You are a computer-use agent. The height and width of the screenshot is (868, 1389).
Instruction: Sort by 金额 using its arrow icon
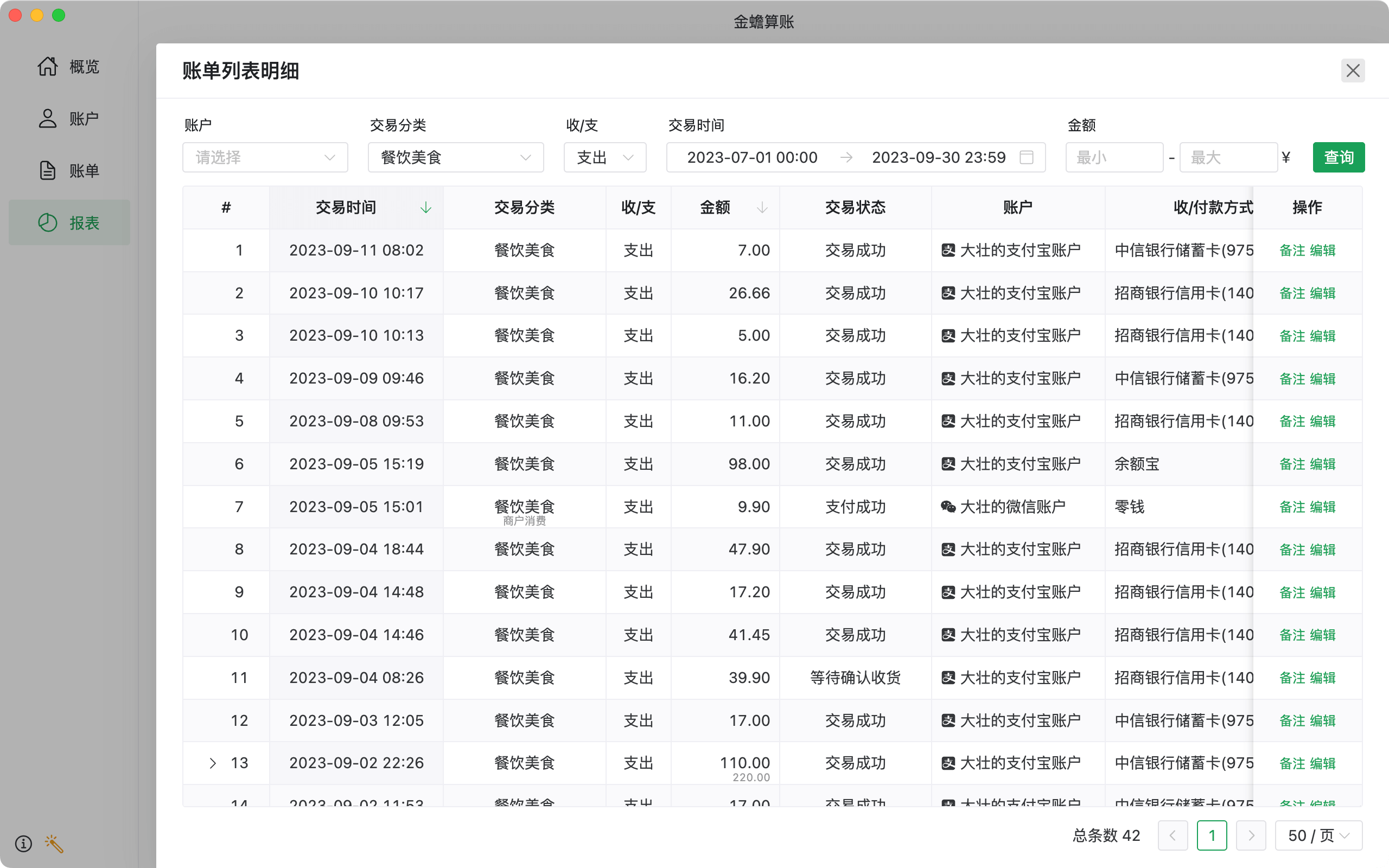pos(762,208)
